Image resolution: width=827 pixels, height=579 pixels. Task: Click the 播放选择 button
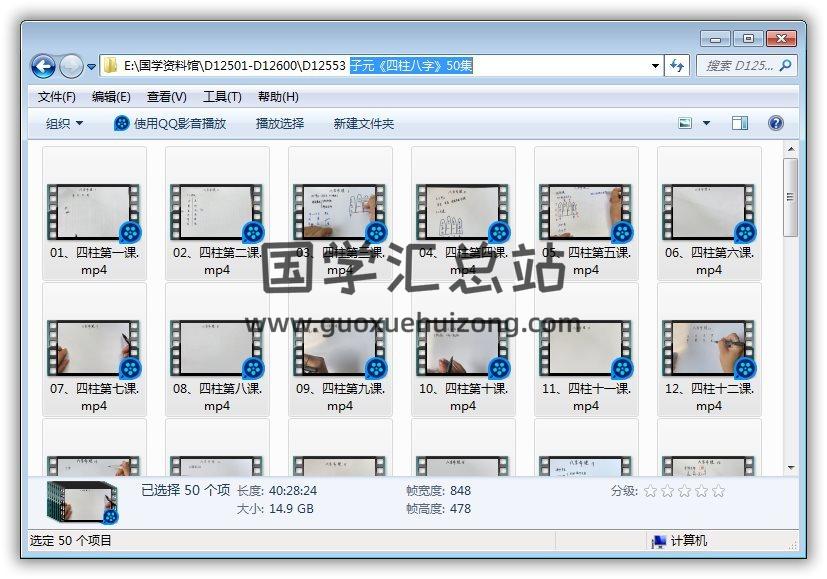click(x=280, y=123)
